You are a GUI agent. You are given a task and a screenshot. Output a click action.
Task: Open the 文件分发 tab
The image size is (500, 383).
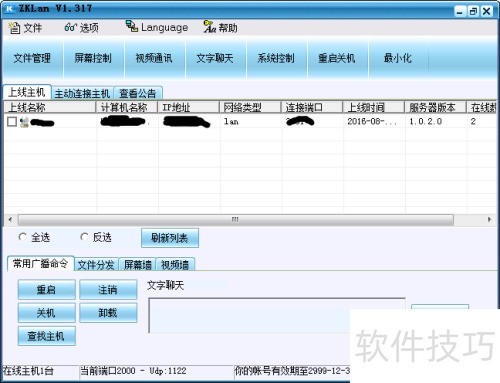[96, 265]
